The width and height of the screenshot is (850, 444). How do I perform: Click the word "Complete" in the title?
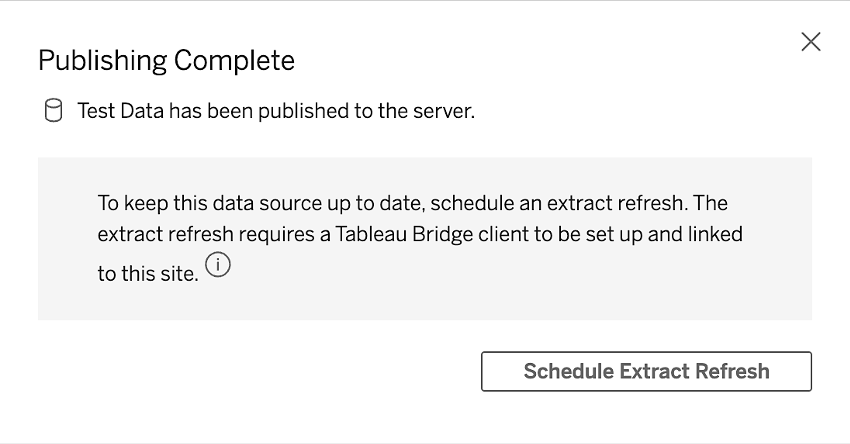pos(234,60)
